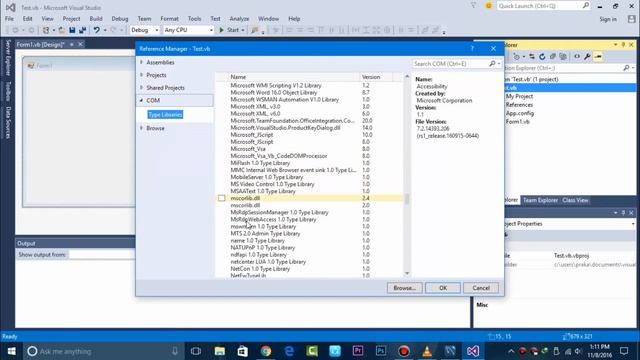
Task: Click Cancel in Reference Manager
Action: [x=481, y=288]
